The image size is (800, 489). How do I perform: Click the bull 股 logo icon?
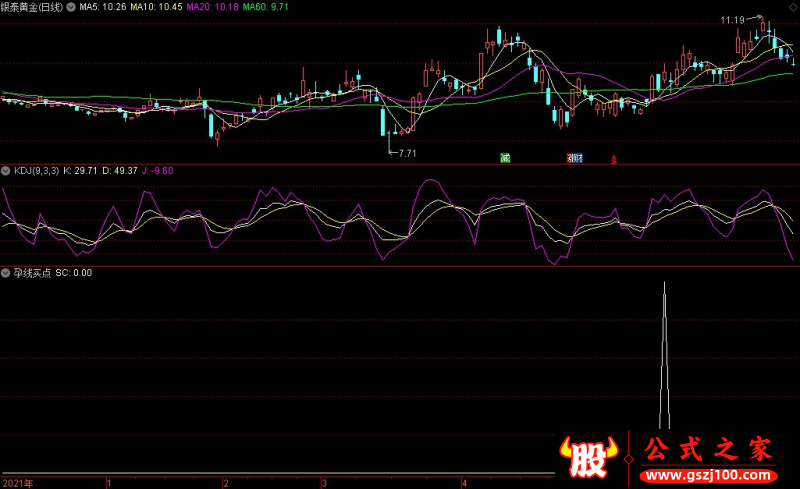coord(588,457)
